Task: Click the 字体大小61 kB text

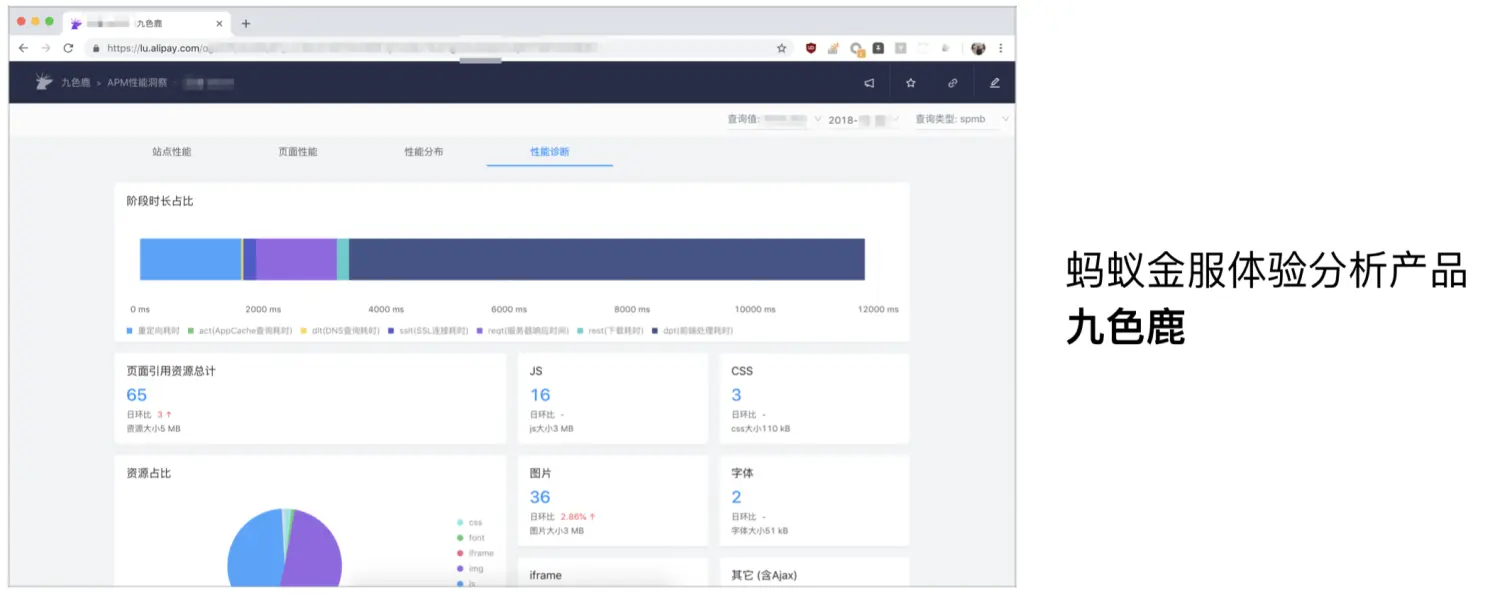Action: [x=759, y=531]
